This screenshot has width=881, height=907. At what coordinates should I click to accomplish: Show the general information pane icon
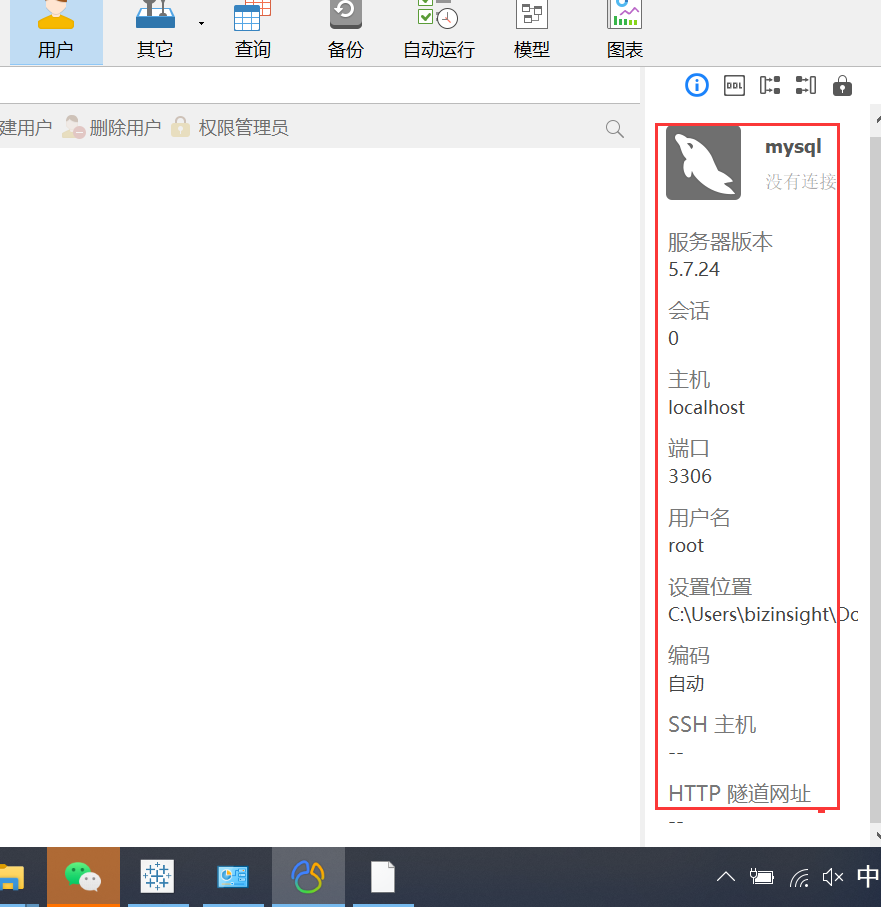tap(697, 86)
